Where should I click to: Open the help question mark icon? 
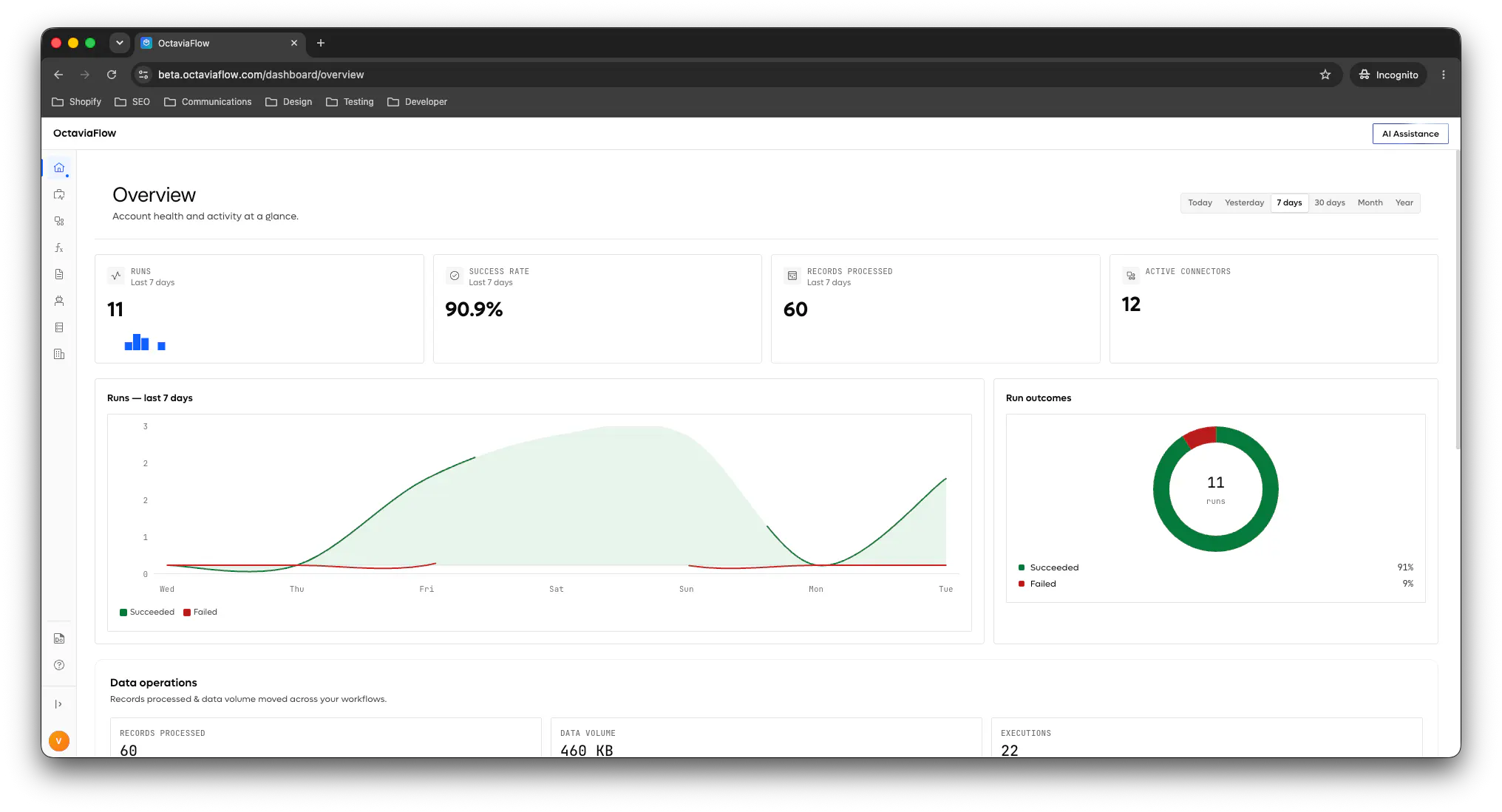click(59, 665)
